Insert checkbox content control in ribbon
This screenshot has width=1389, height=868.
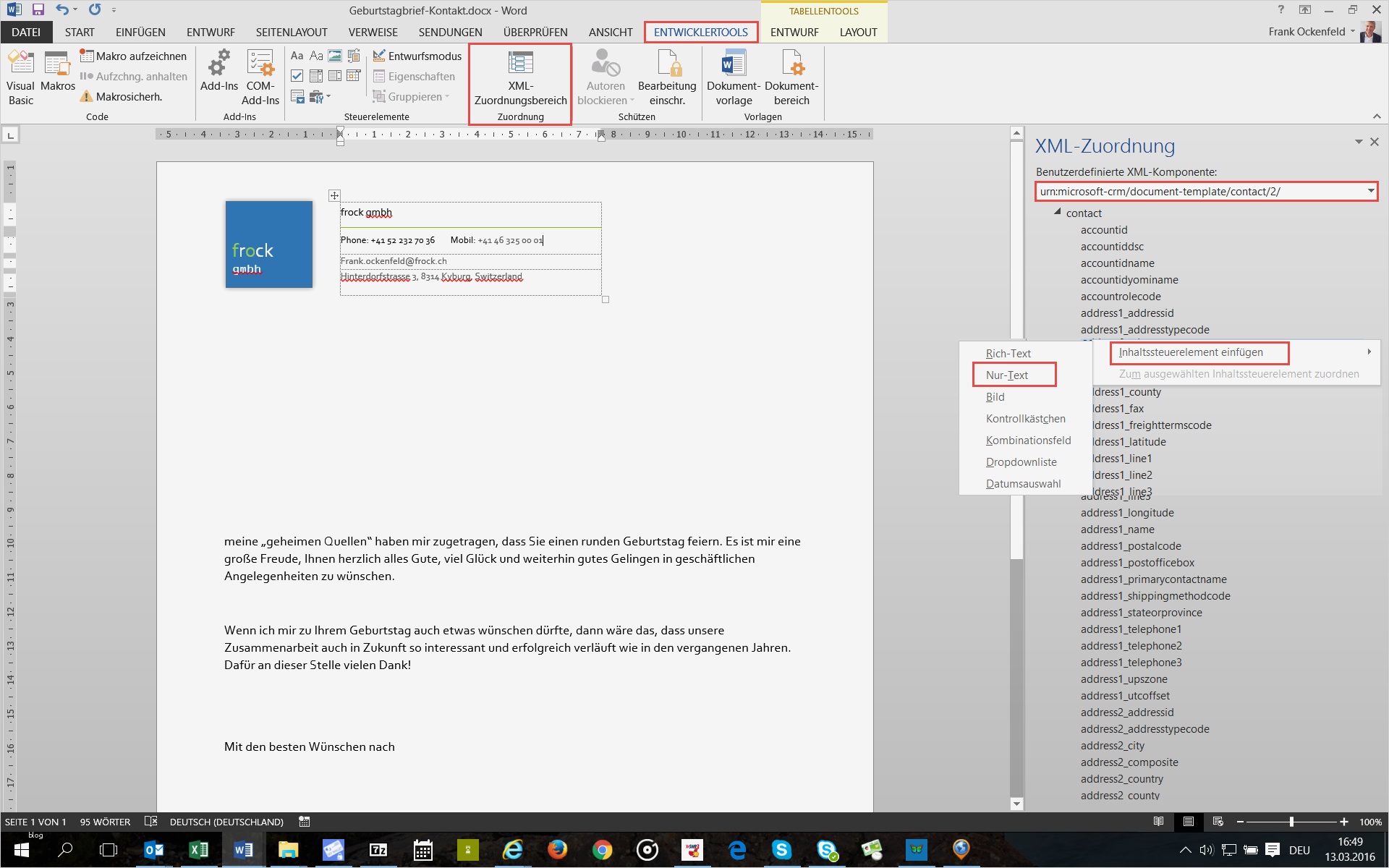[x=297, y=76]
